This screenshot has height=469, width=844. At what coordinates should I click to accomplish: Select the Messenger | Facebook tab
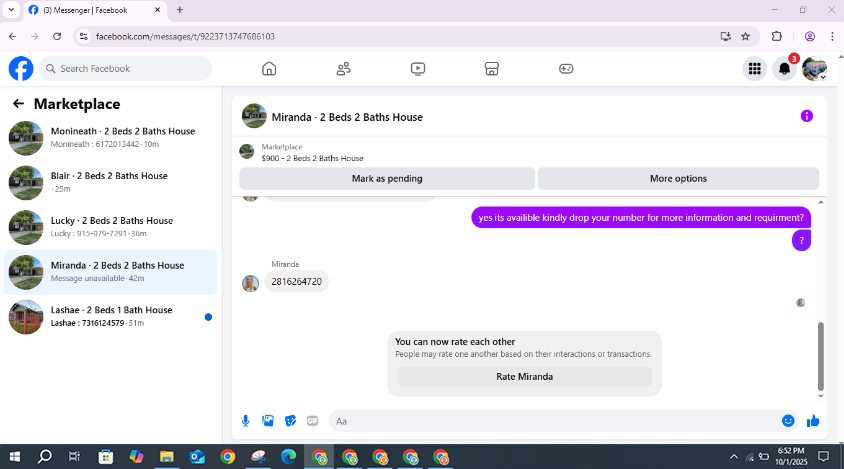pos(95,10)
